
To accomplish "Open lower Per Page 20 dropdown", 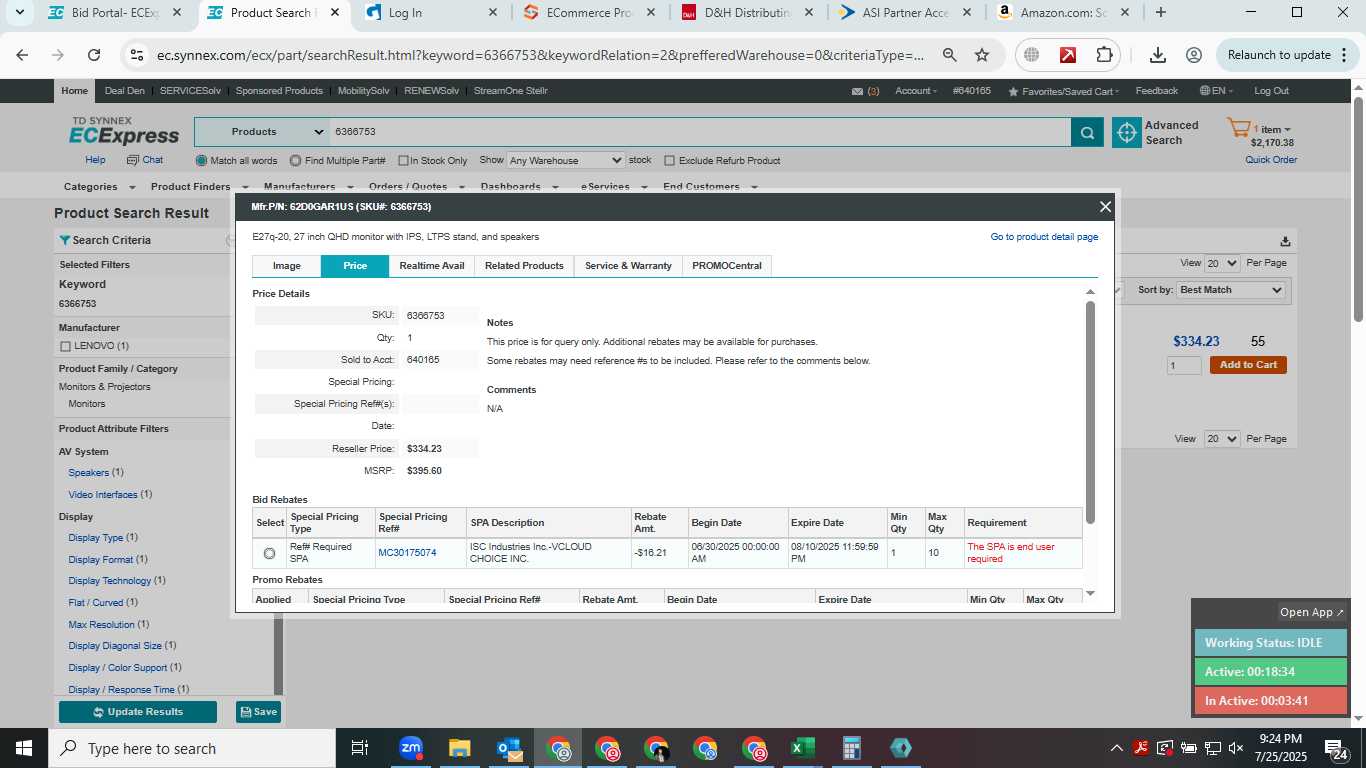I will pos(1222,439).
